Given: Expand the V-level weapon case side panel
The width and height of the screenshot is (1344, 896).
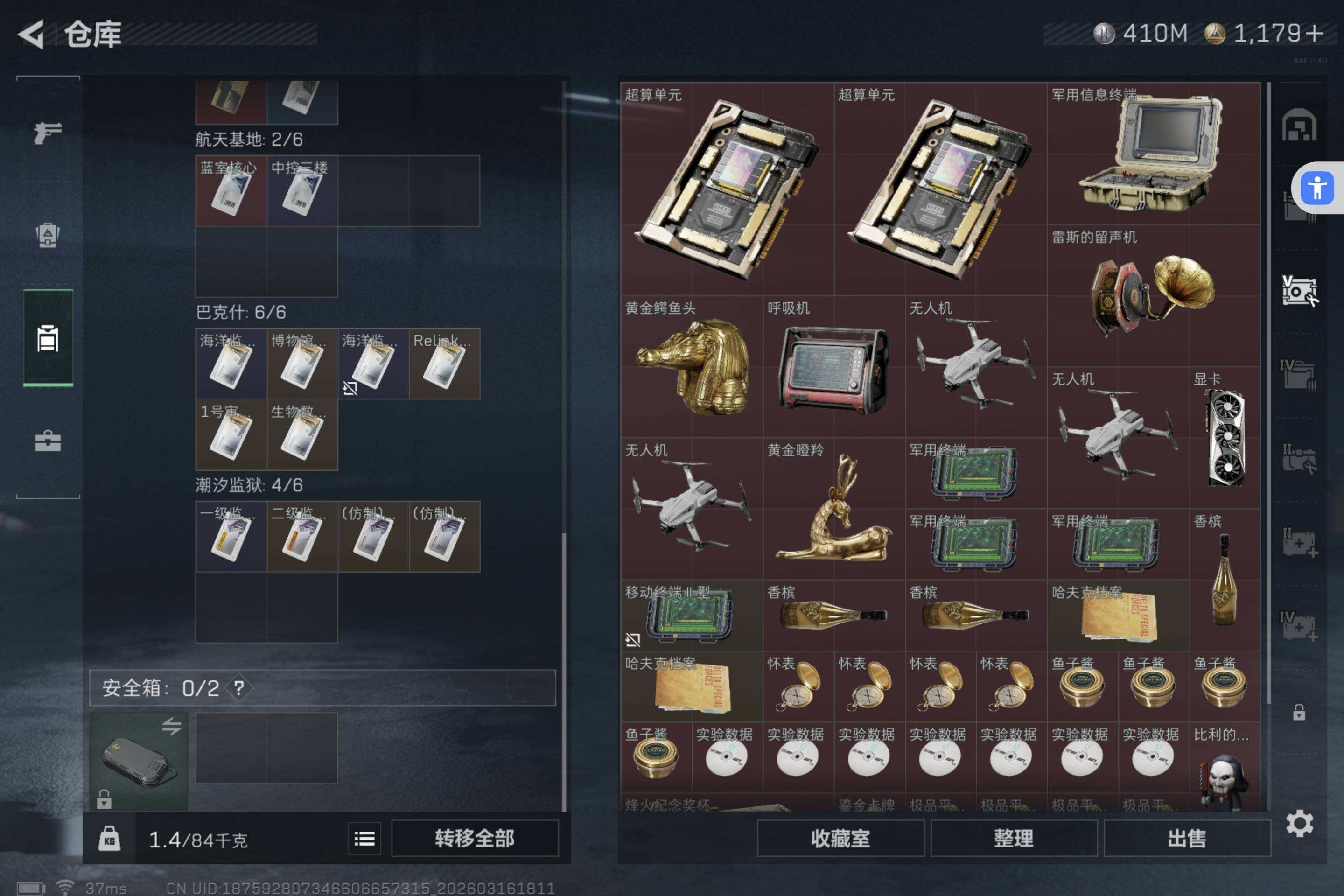Looking at the screenshot, I should pyautogui.click(x=1299, y=291).
